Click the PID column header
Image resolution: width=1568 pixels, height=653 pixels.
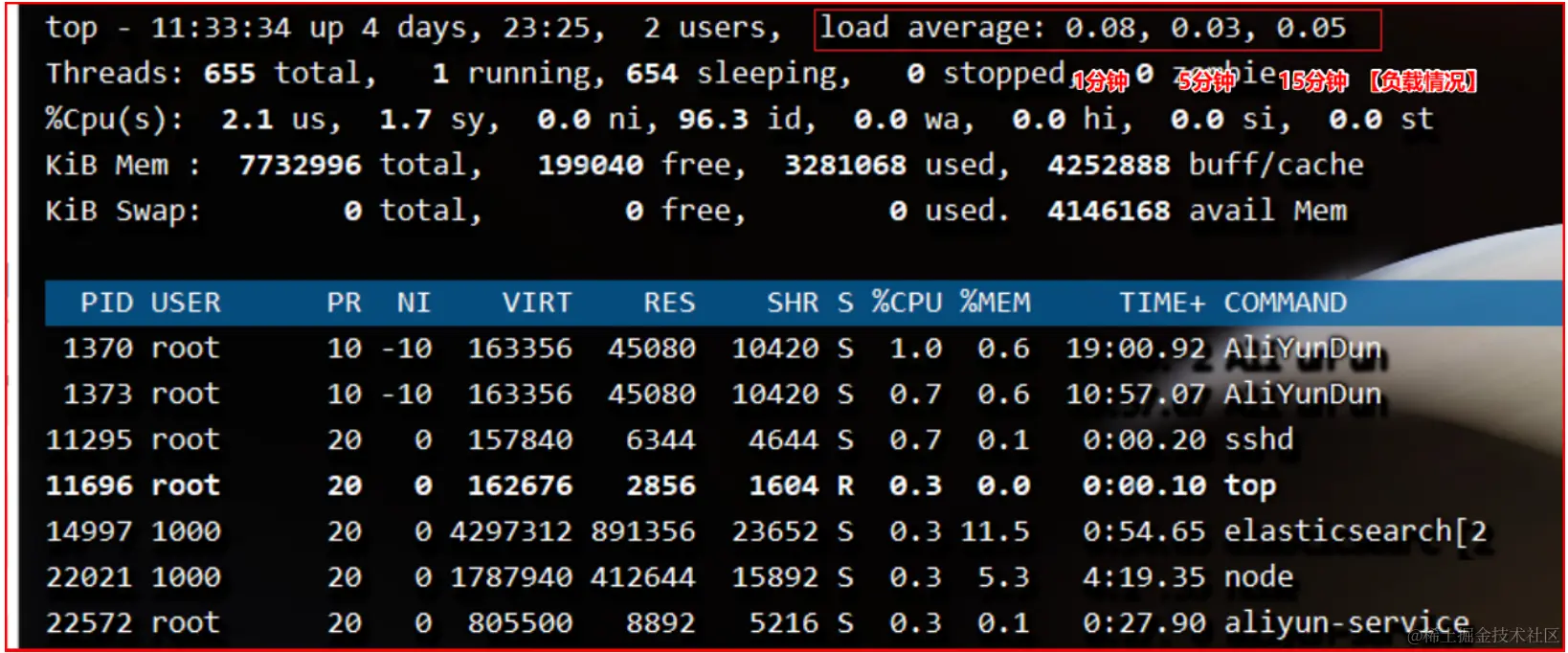coord(106,304)
